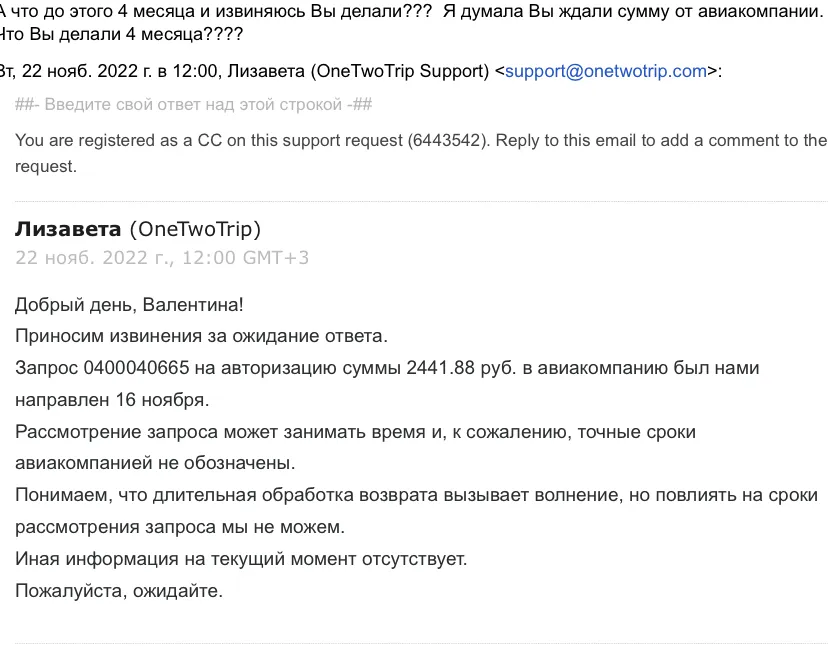Image resolution: width=828 pixels, height=646 pixels.
Task: Click the (OneTwoTrip) label beside Лизавета
Action: click(195, 229)
